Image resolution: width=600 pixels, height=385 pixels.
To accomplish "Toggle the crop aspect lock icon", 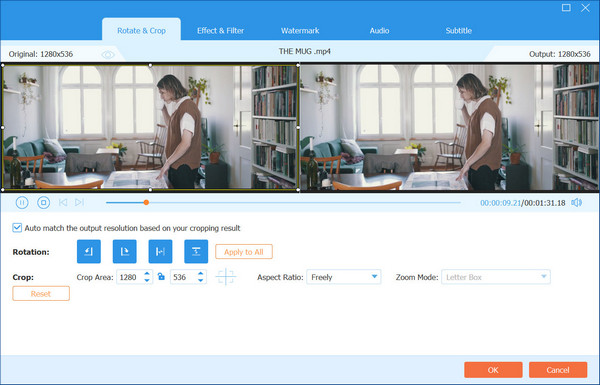I will click(x=161, y=276).
